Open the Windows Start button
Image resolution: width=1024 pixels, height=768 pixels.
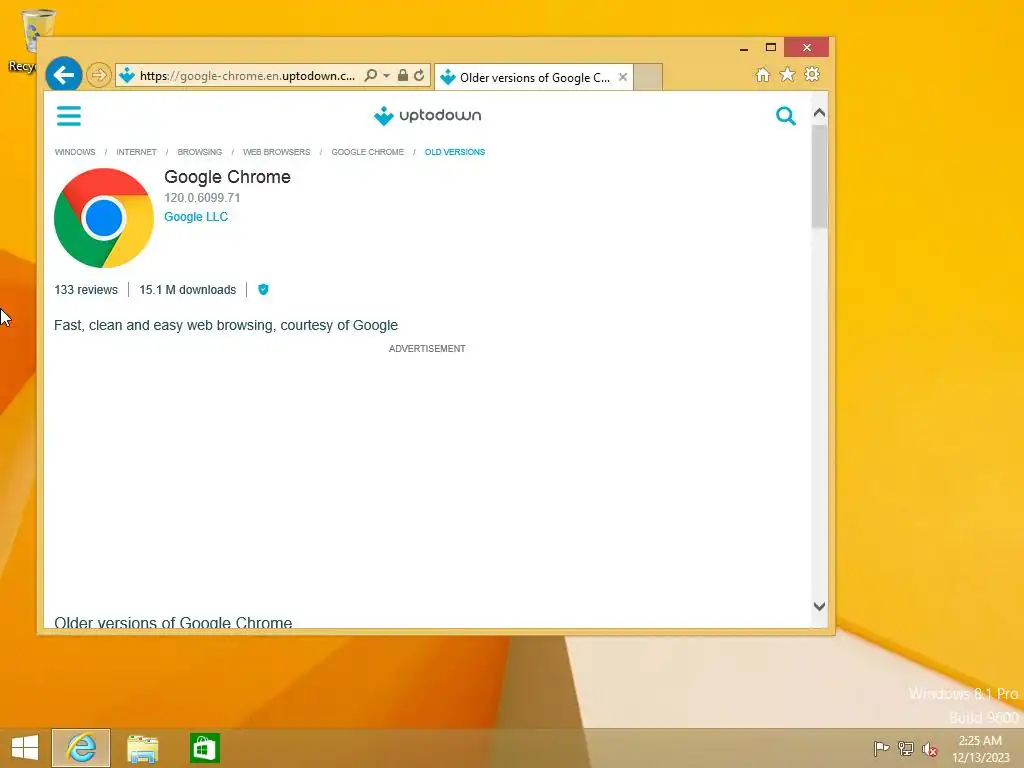pyautogui.click(x=25, y=748)
